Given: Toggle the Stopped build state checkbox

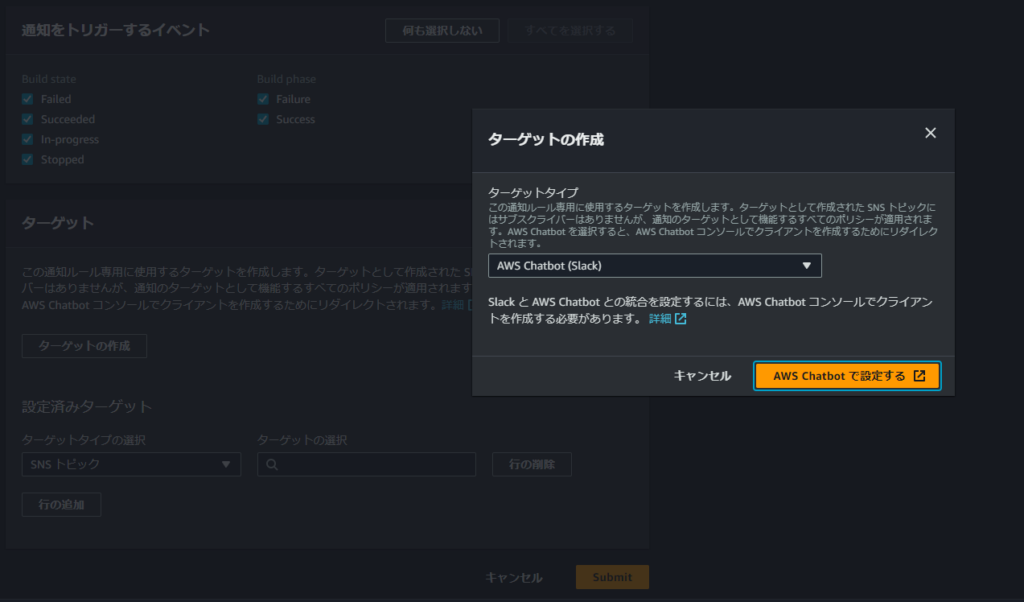Looking at the screenshot, I should click(28, 159).
